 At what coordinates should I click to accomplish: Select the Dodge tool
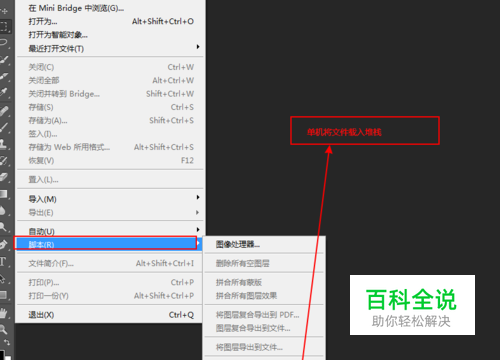pos(4,227)
